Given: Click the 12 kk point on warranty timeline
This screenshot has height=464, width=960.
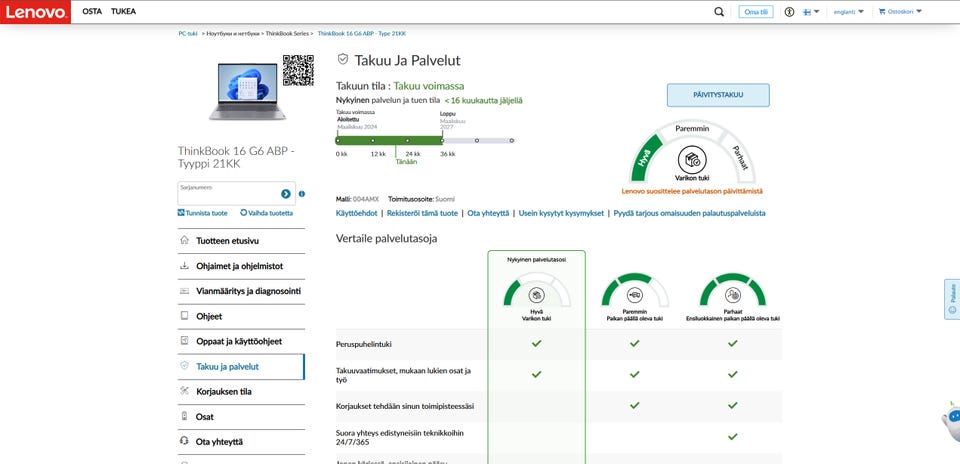Looking at the screenshot, I should [x=372, y=141].
